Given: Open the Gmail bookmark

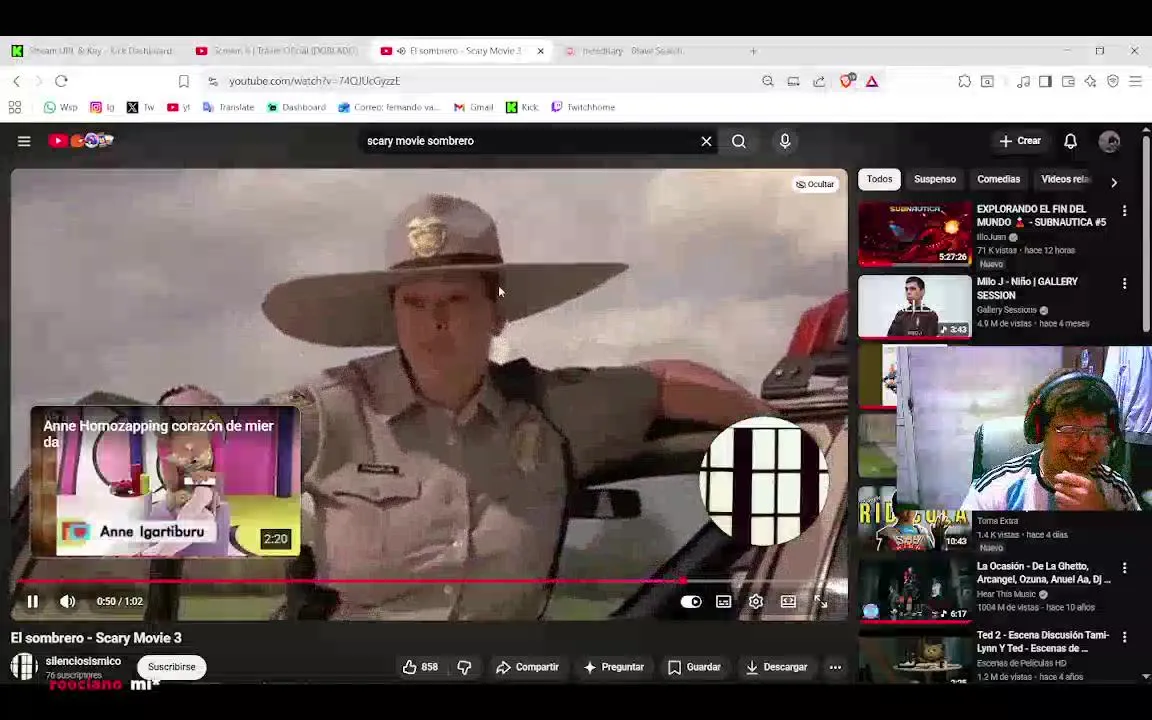Looking at the screenshot, I should tap(473, 107).
